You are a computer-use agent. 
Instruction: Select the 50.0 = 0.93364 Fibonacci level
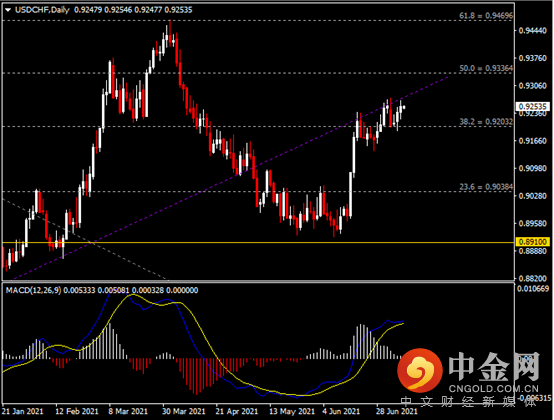[x=486, y=69]
